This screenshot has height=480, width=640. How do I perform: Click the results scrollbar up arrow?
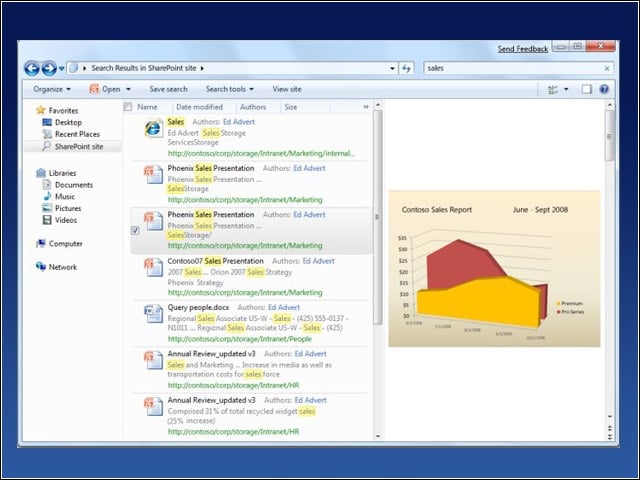[378, 105]
